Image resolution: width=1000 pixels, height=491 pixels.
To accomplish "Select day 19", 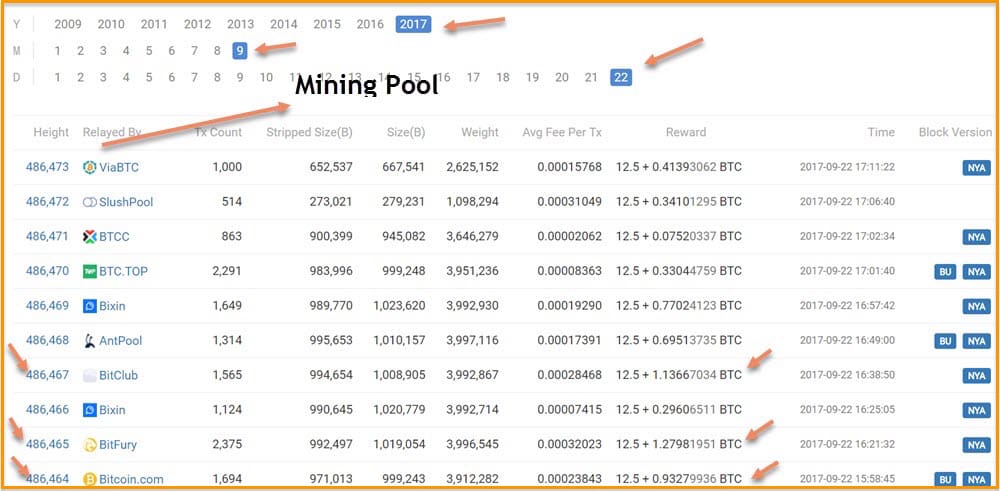I will coord(532,77).
